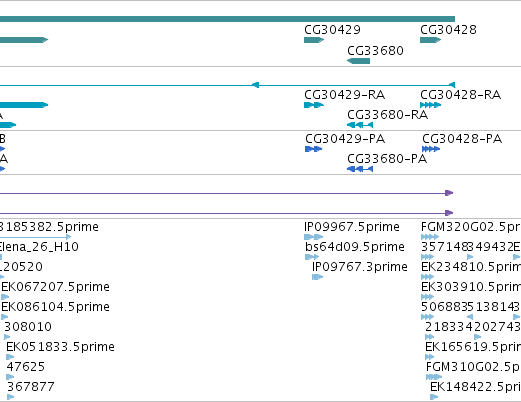Select the upper purple feature line
Image resolution: width=521 pixels, height=402 pixels.
click(x=227, y=193)
